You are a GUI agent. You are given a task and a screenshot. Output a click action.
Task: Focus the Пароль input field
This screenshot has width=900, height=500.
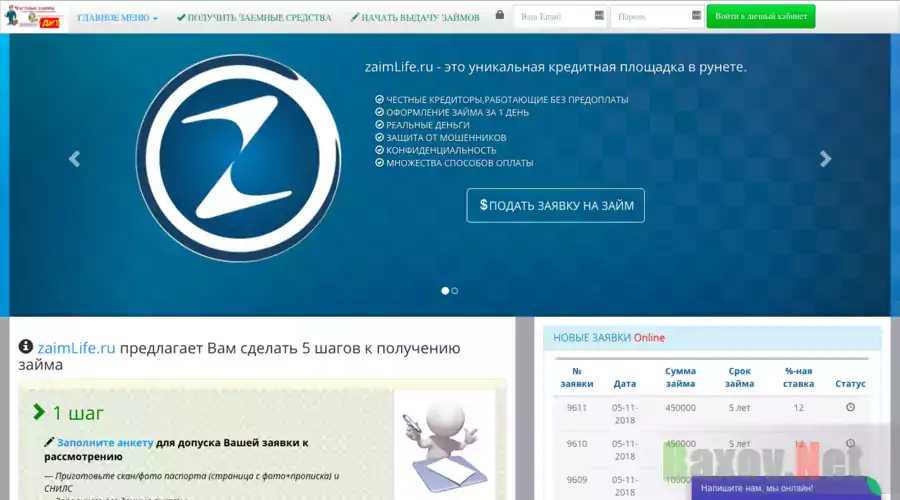point(657,17)
